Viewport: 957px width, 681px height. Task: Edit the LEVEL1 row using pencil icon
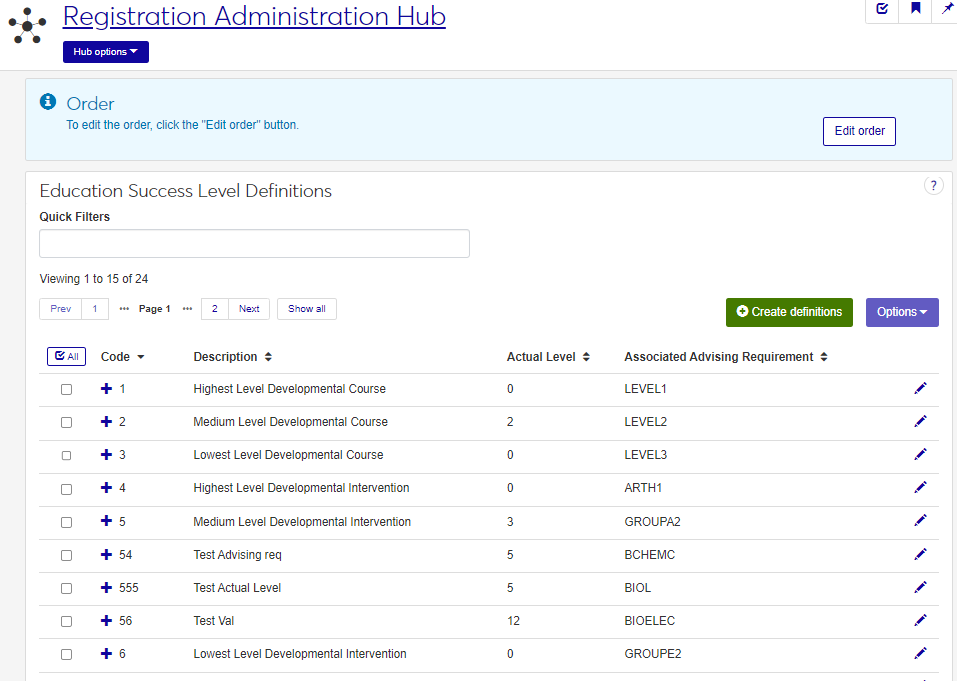pos(920,388)
